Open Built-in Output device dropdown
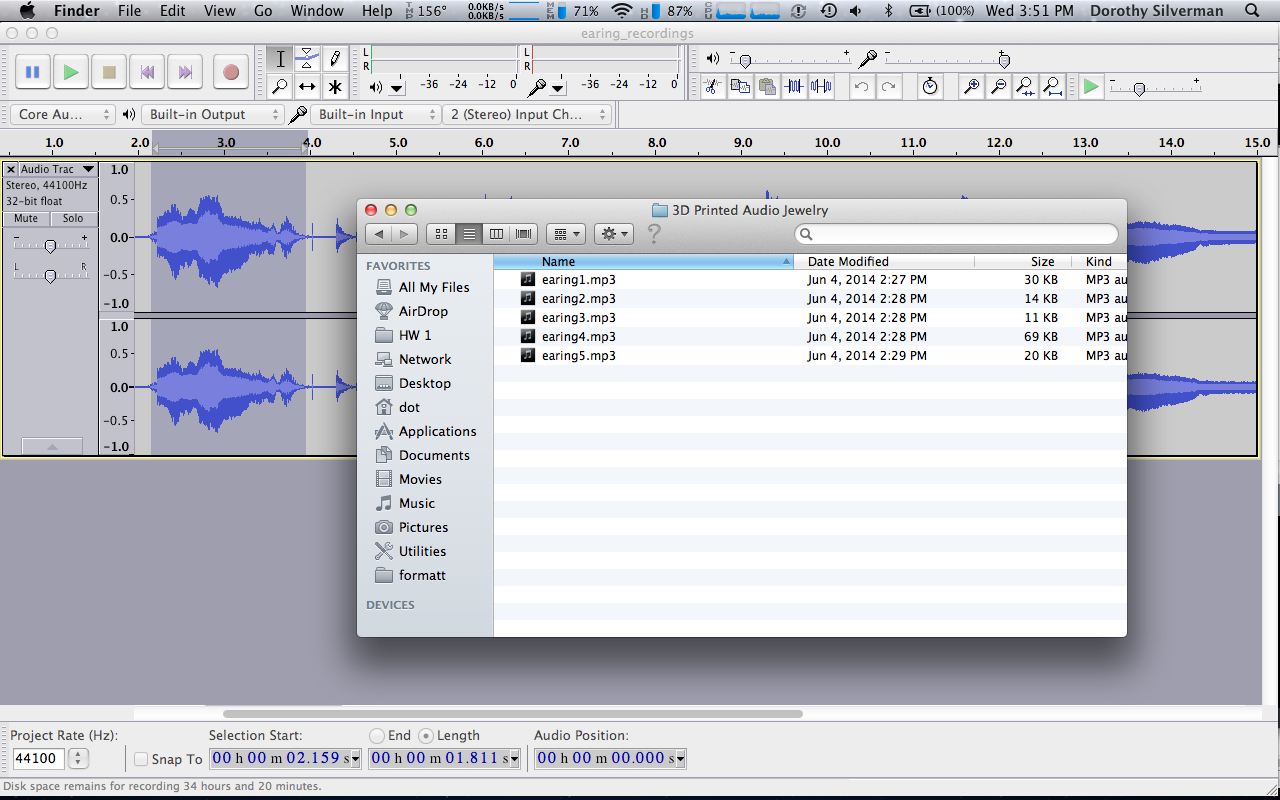Screen dimensions: 1280x800 tap(213, 114)
